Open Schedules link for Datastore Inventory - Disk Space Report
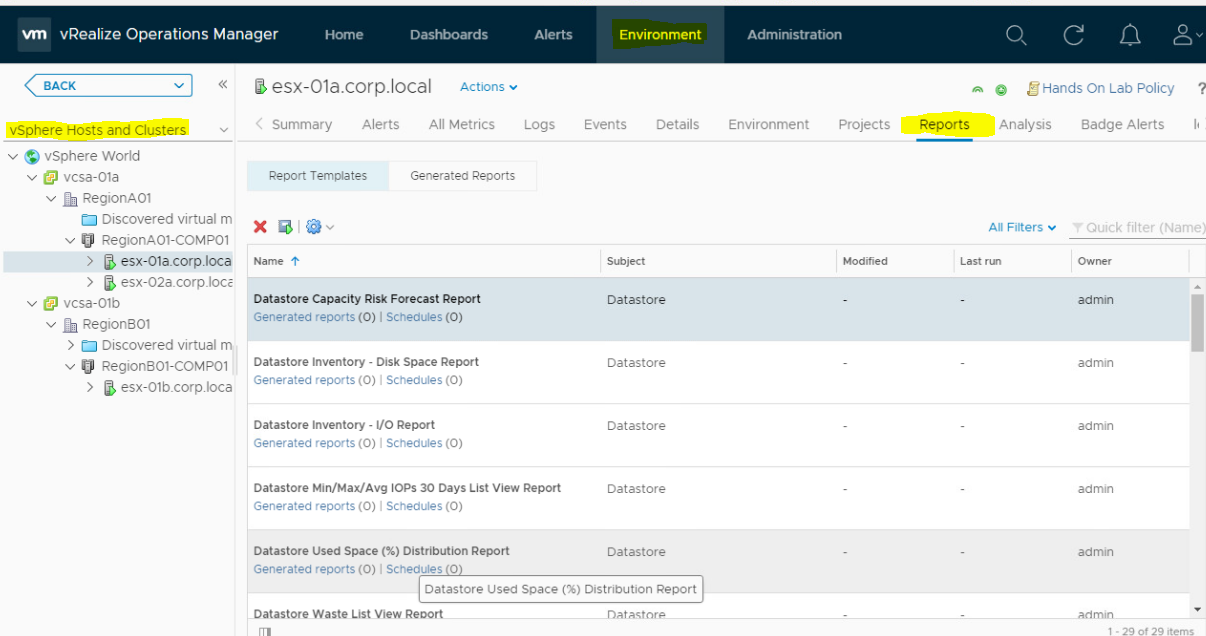1206x636 pixels. click(x=414, y=380)
